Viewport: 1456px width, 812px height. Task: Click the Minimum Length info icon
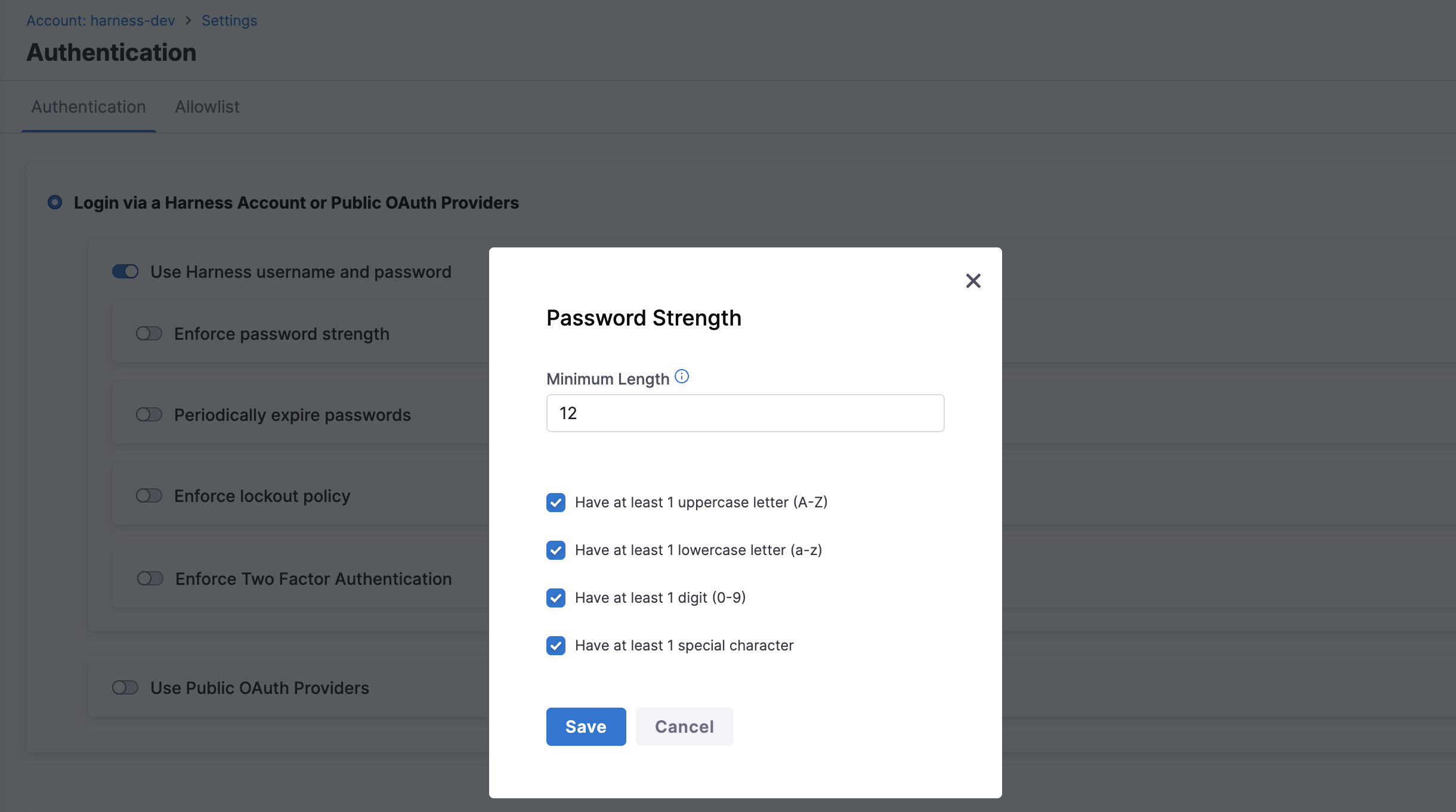click(x=682, y=377)
